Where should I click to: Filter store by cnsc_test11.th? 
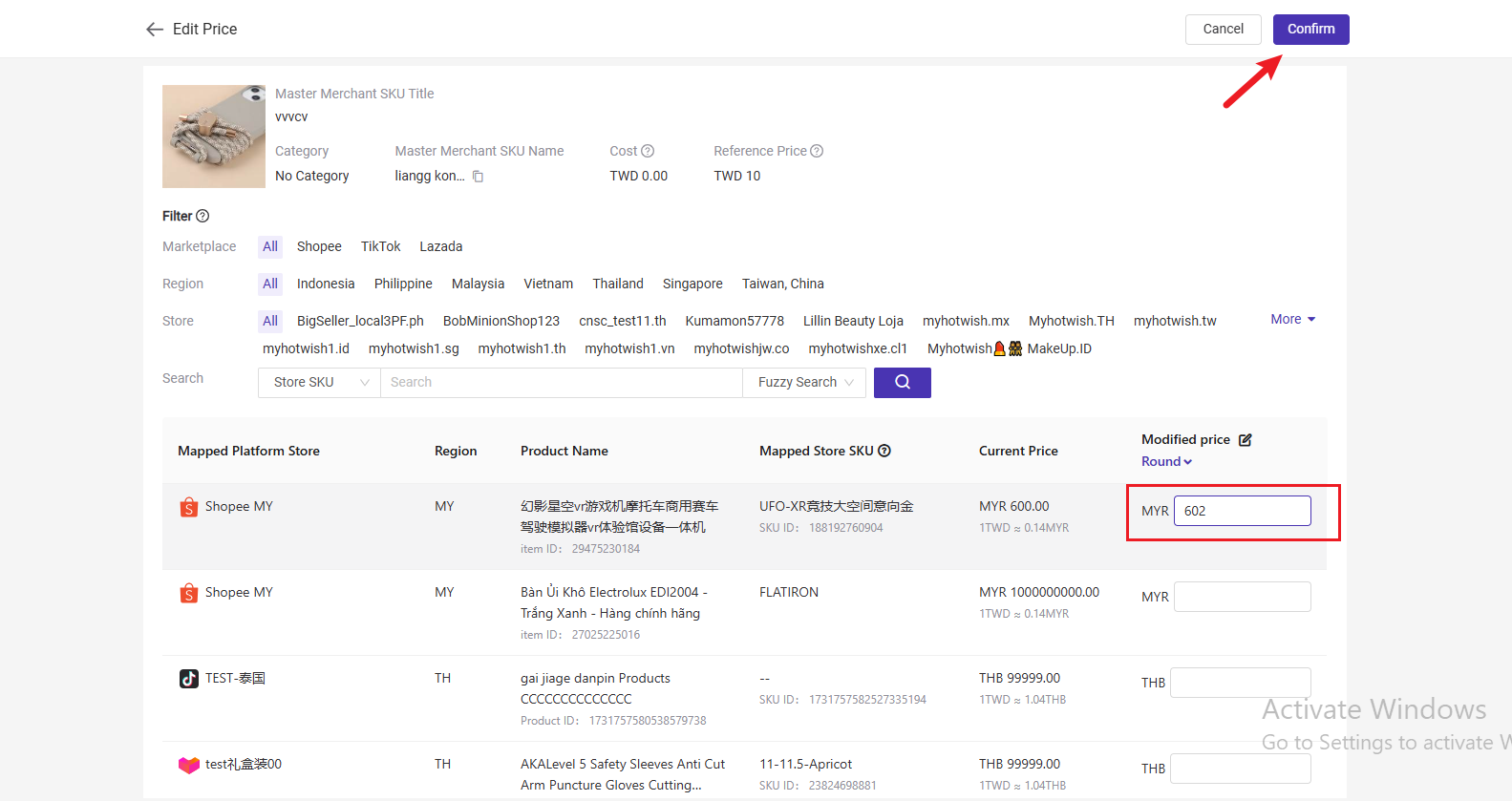point(623,321)
